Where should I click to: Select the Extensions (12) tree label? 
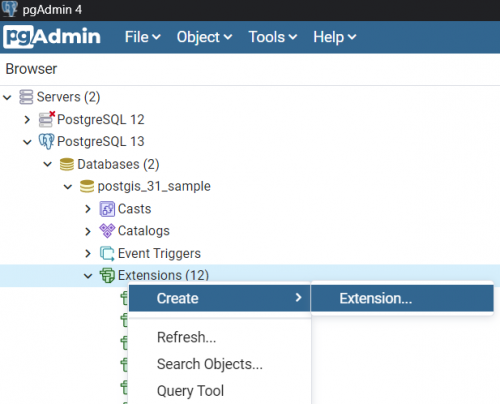click(x=163, y=276)
